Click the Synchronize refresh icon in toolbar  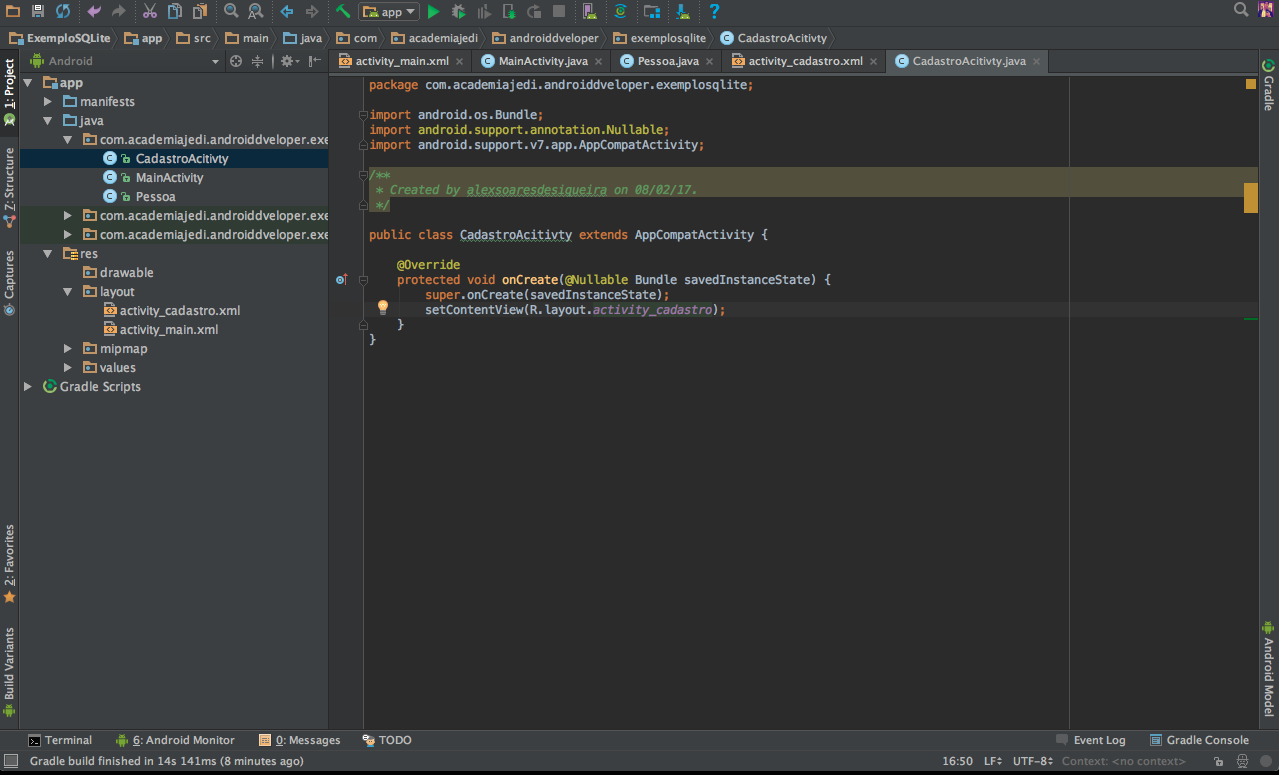[63, 12]
